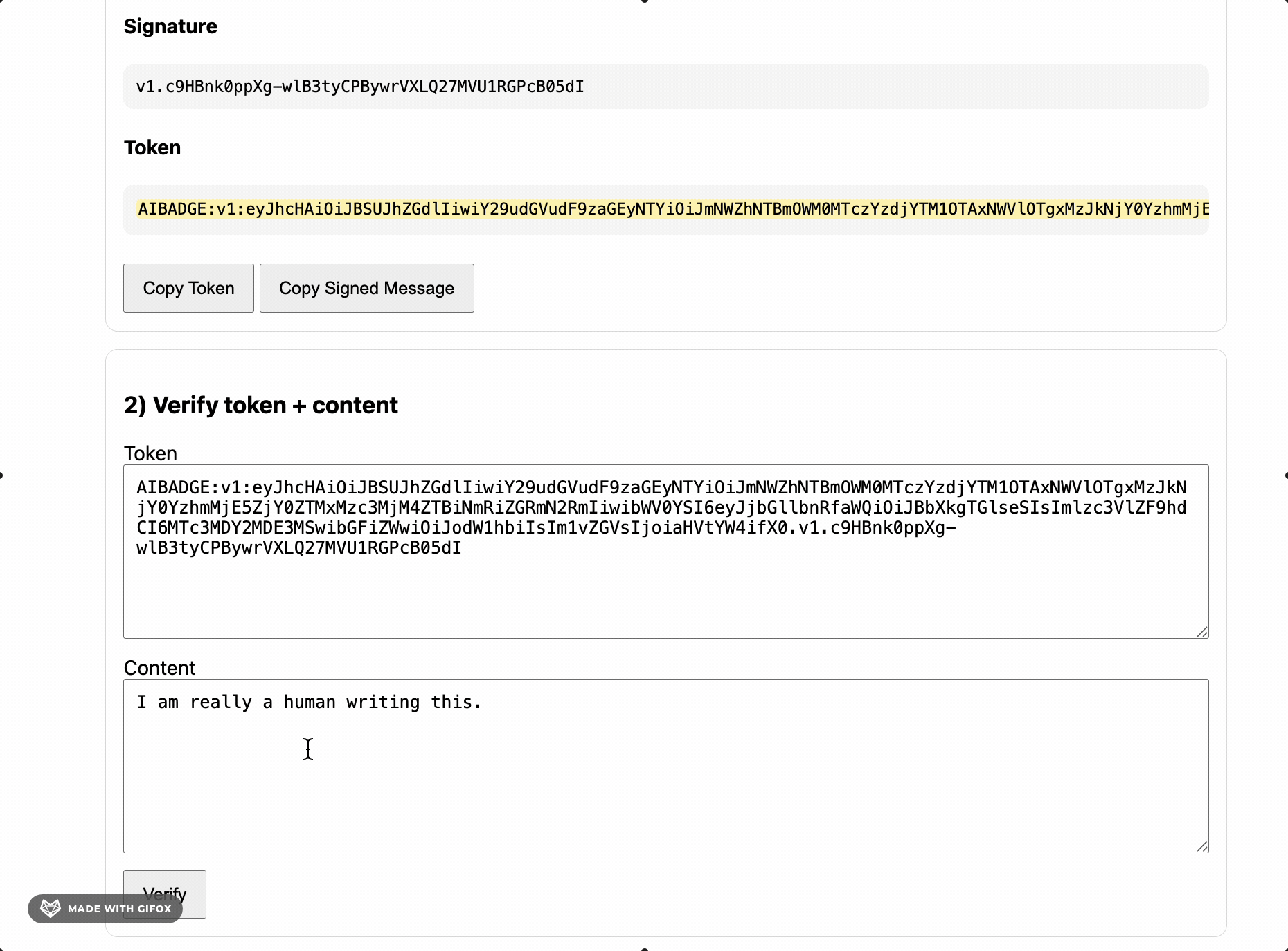The height and width of the screenshot is (951, 1288).
Task: Click the Token heading above output
Action: [x=152, y=147]
